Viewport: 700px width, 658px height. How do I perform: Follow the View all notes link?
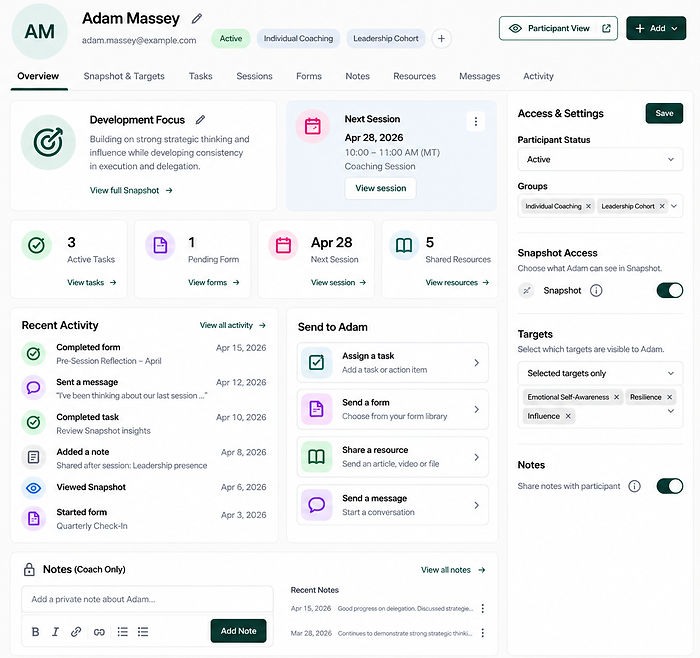click(453, 570)
